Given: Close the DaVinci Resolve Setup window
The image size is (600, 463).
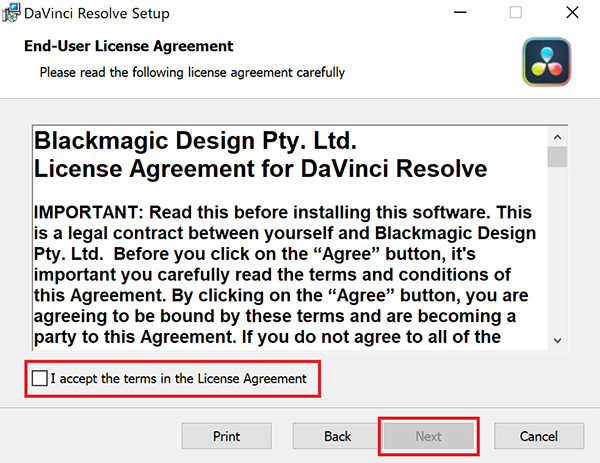Looking at the screenshot, I should (x=572, y=13).
